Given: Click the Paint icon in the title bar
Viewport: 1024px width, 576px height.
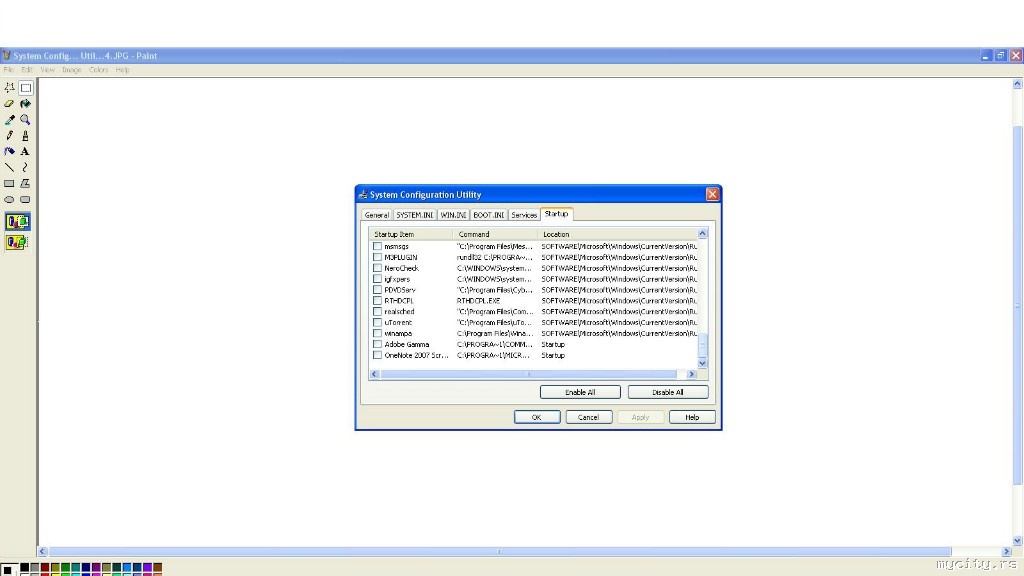Looking at the screenshot, I should click(x=7, y=56).
